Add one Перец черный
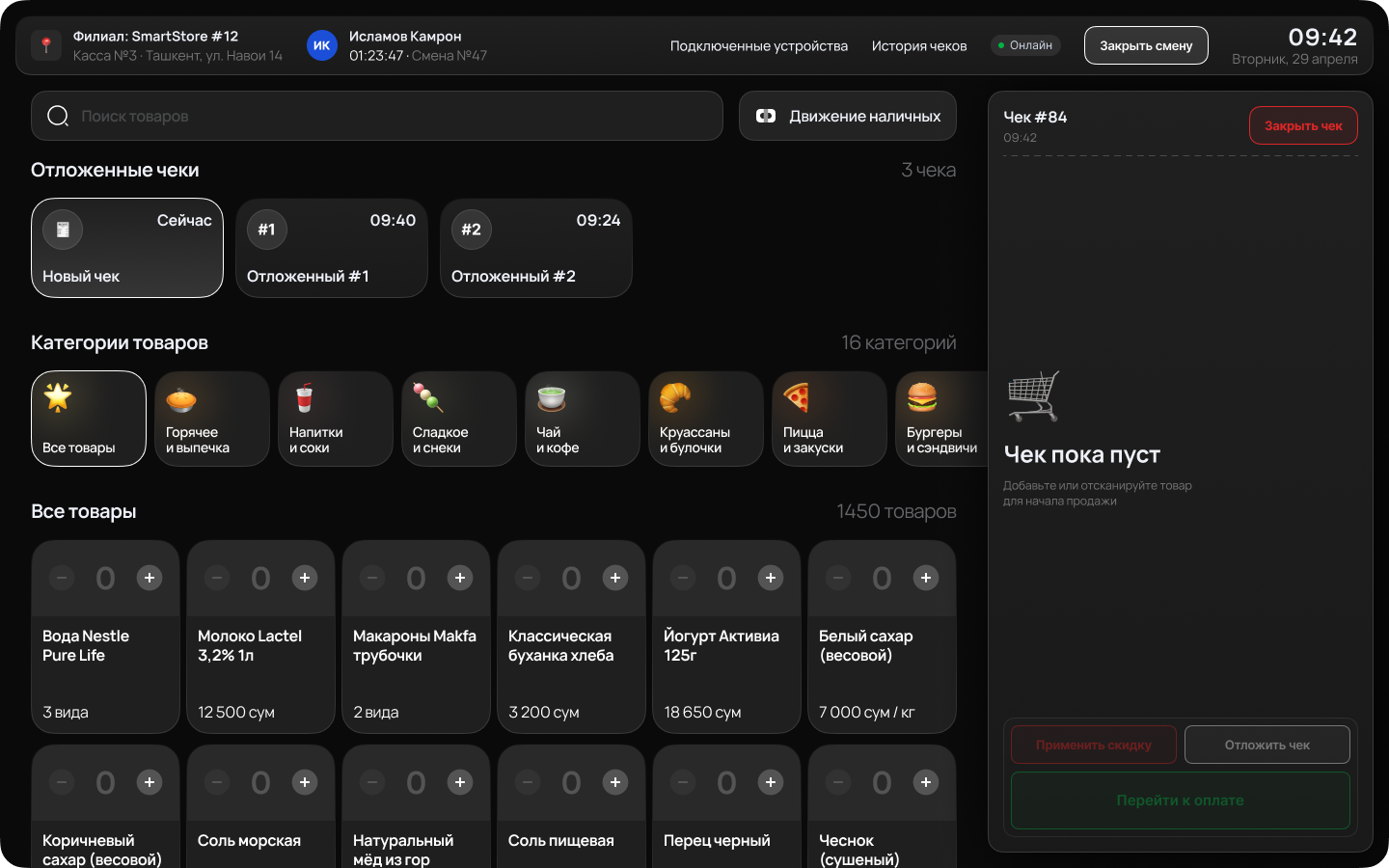The height and width of the screenshot is (868, 1389). click(771, 782)
